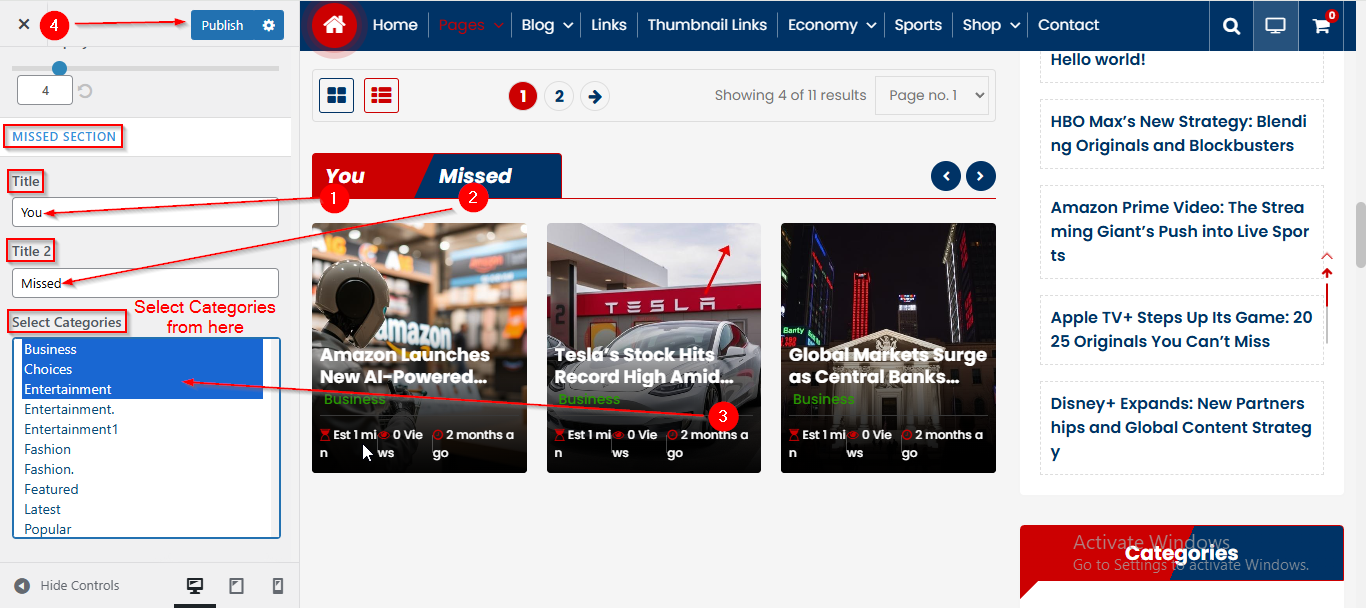The width and height of the screenshot is (1366, 608).
Task: Open the search magnifier icon
Action: (x=1231, y=26)
